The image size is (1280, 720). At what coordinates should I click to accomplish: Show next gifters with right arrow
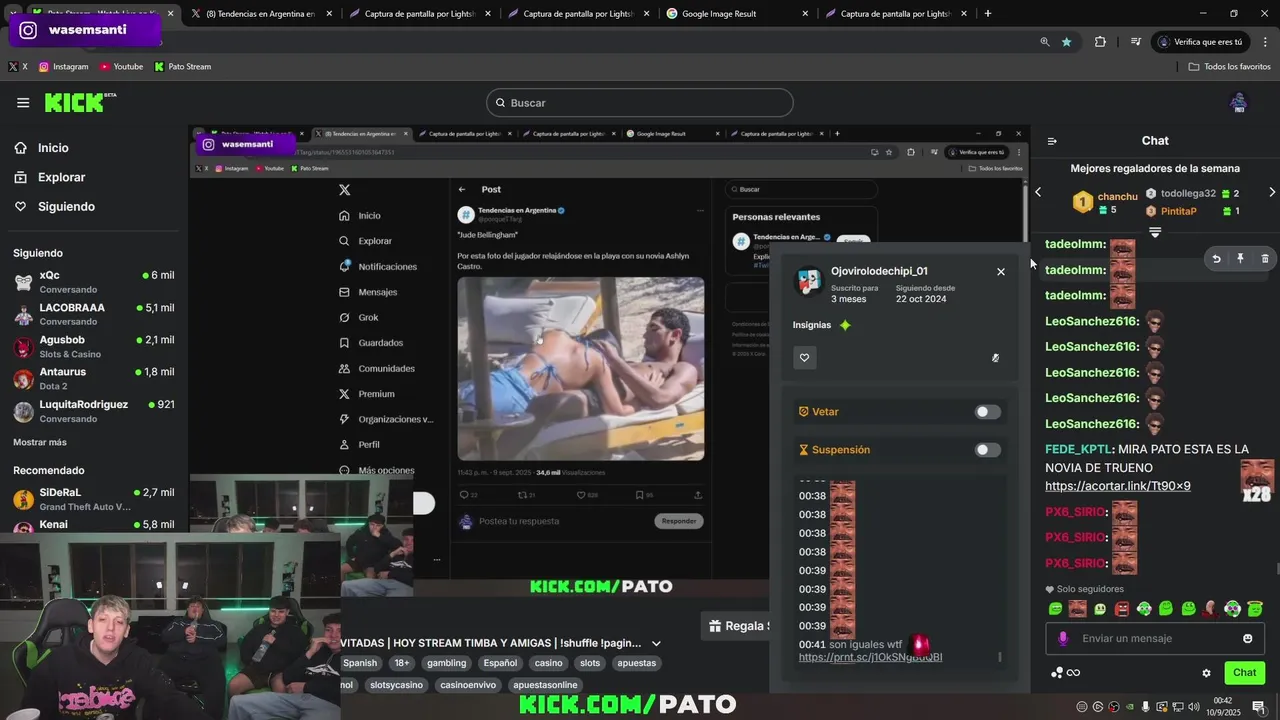(x=1272, y=192)
